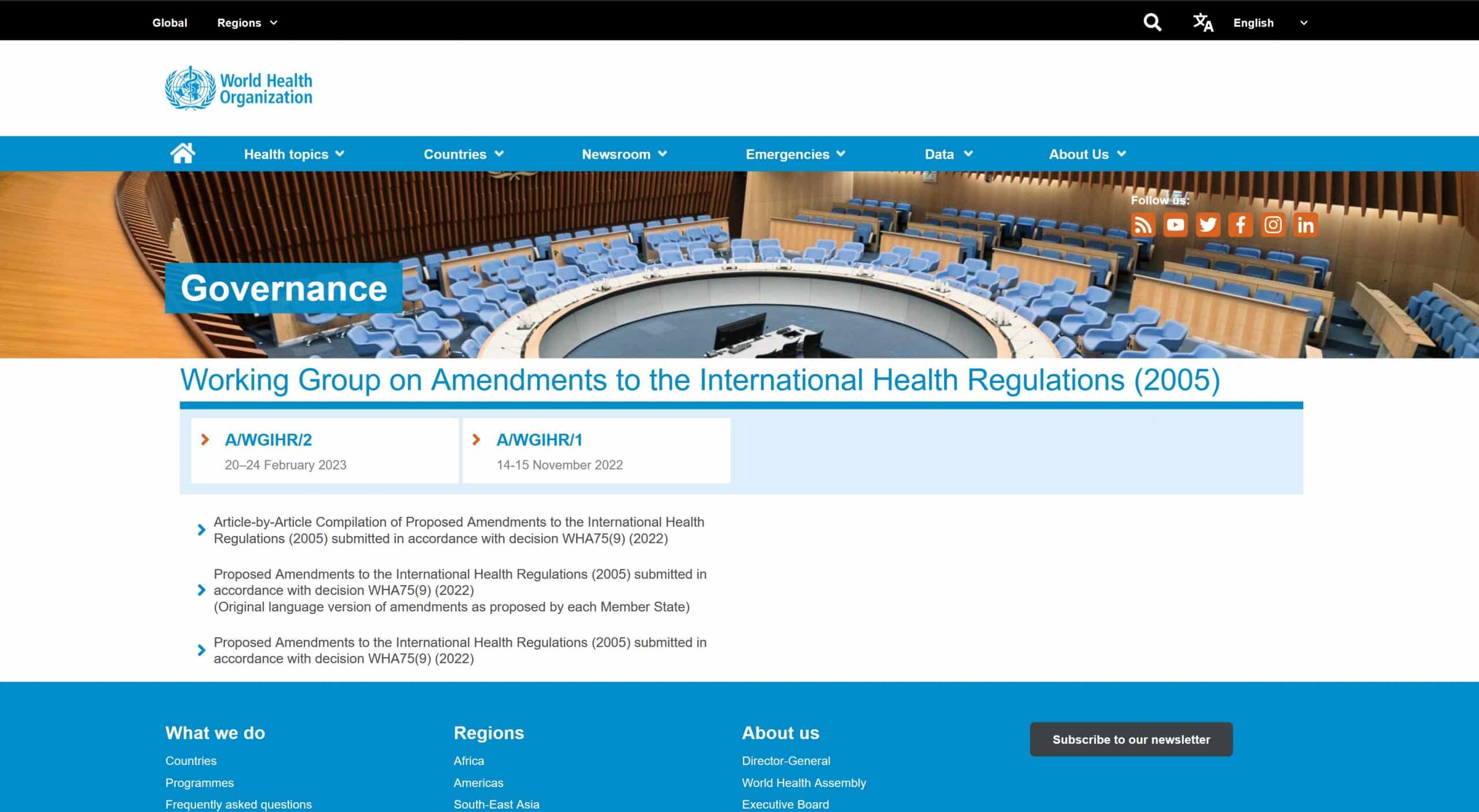This screenshot has height=812, width=1479.
Task: Open footer Frequently asked questions link
Action: pyautogui.click(x=238, y=804)
